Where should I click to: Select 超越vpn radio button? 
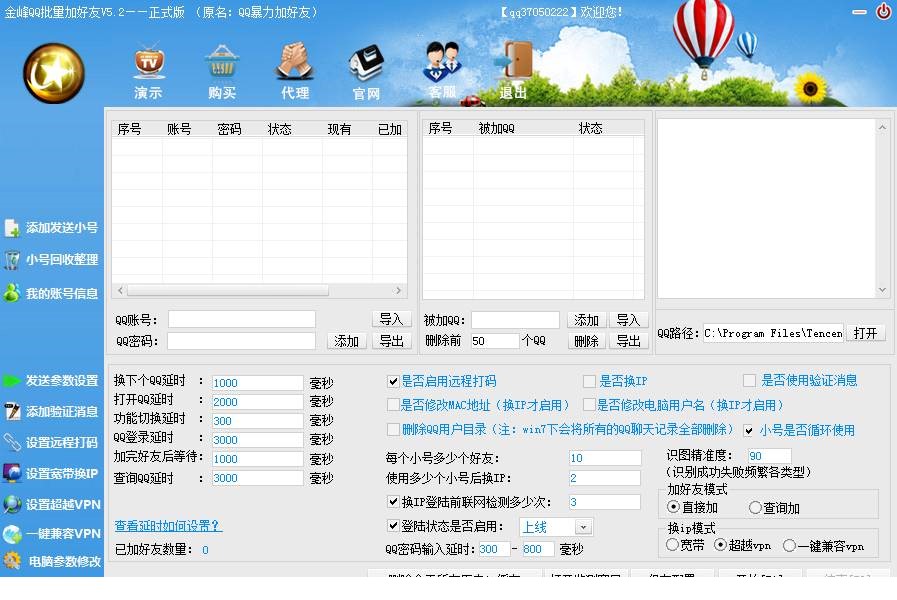click(720, 545)
